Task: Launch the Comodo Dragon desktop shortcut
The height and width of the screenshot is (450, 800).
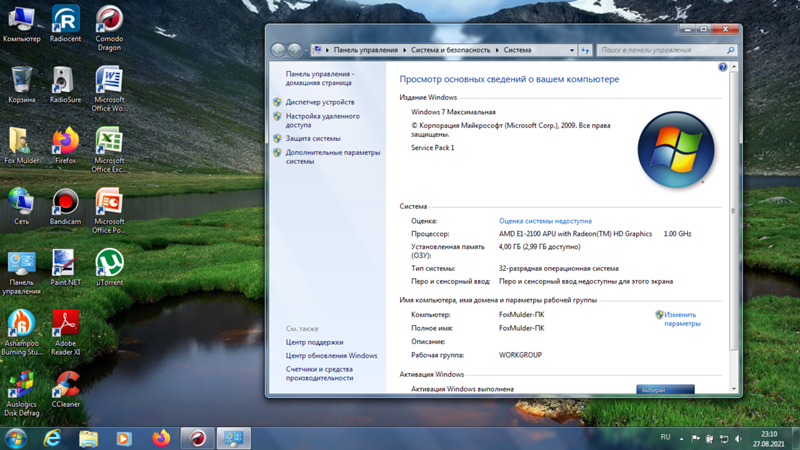Action: [109, 28]
